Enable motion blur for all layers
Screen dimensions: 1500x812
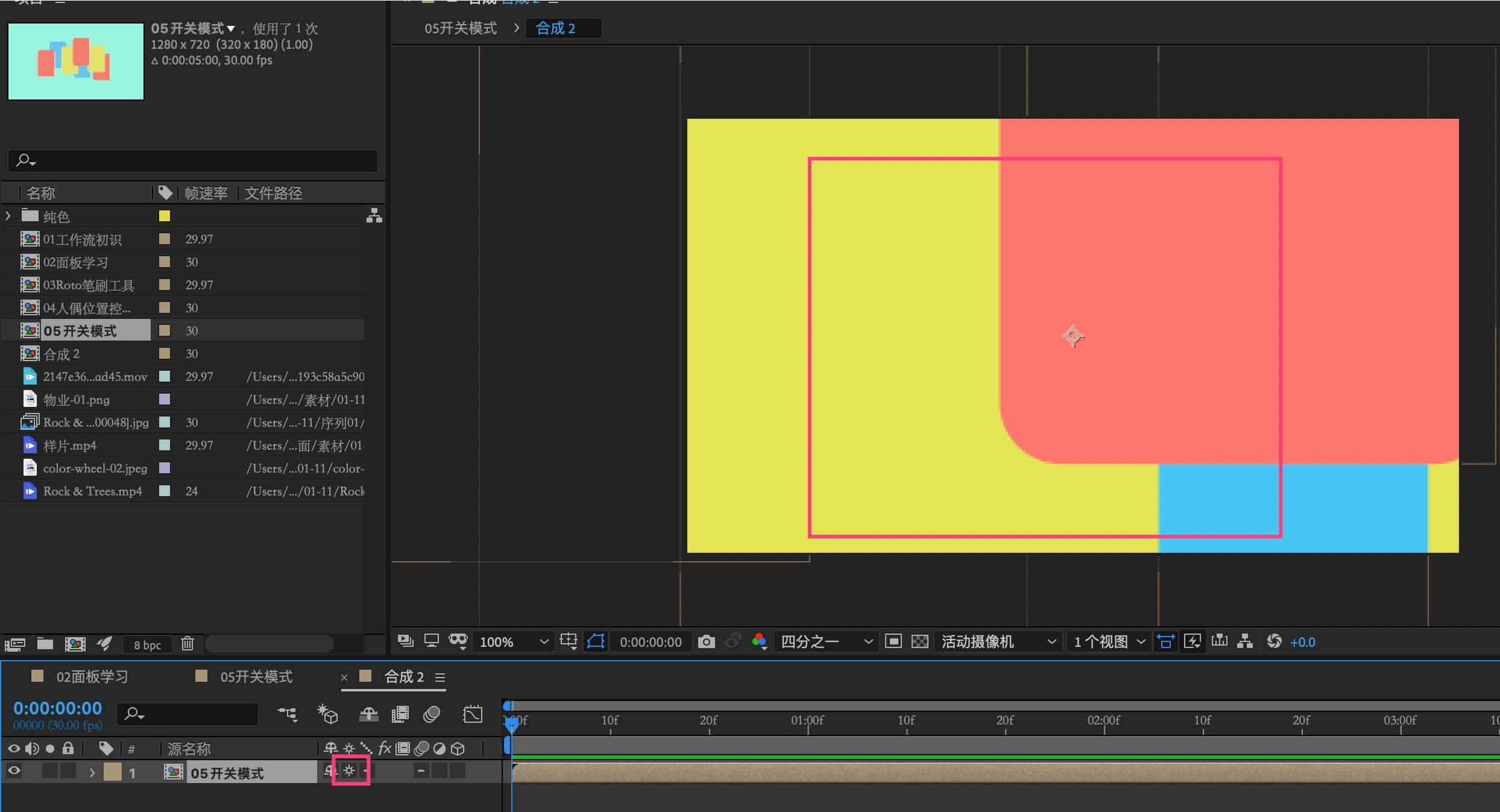pos(432,714)
